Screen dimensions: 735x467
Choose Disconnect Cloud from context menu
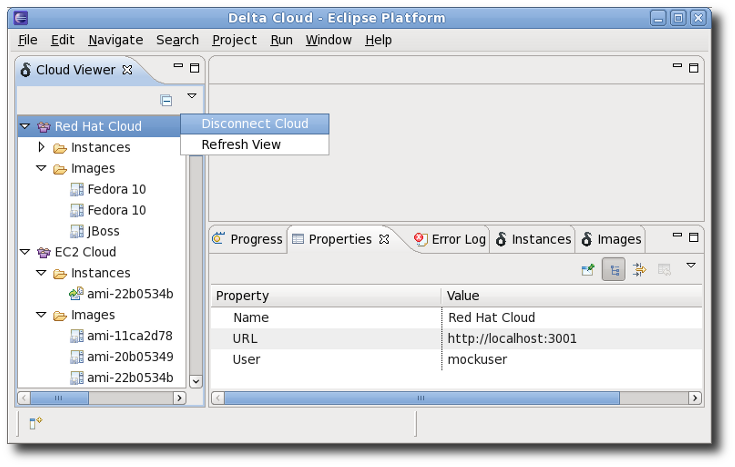tap(255, 124)
